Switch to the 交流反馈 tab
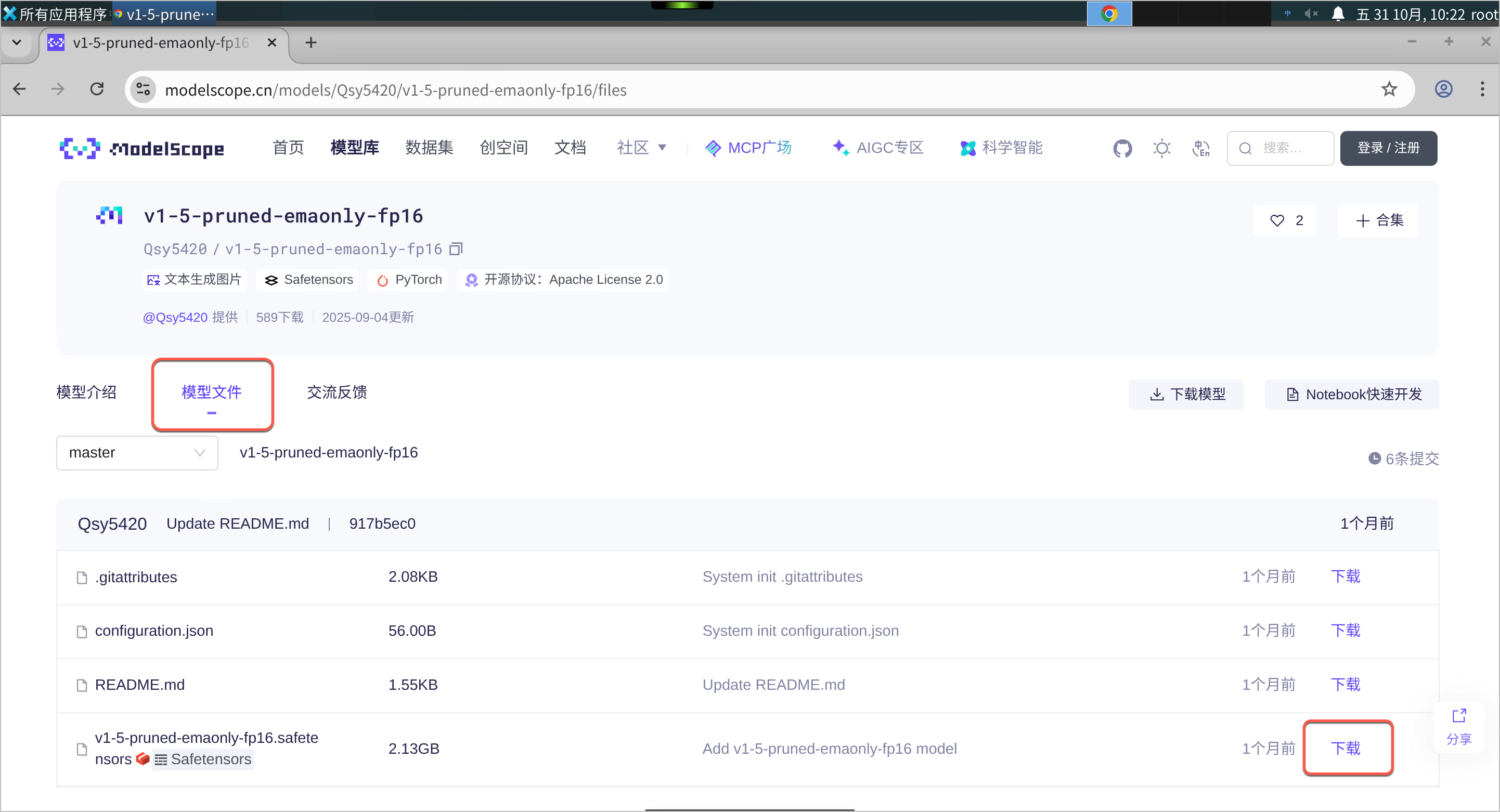This screenshot has height=812, width=1500. click(337, 392)
